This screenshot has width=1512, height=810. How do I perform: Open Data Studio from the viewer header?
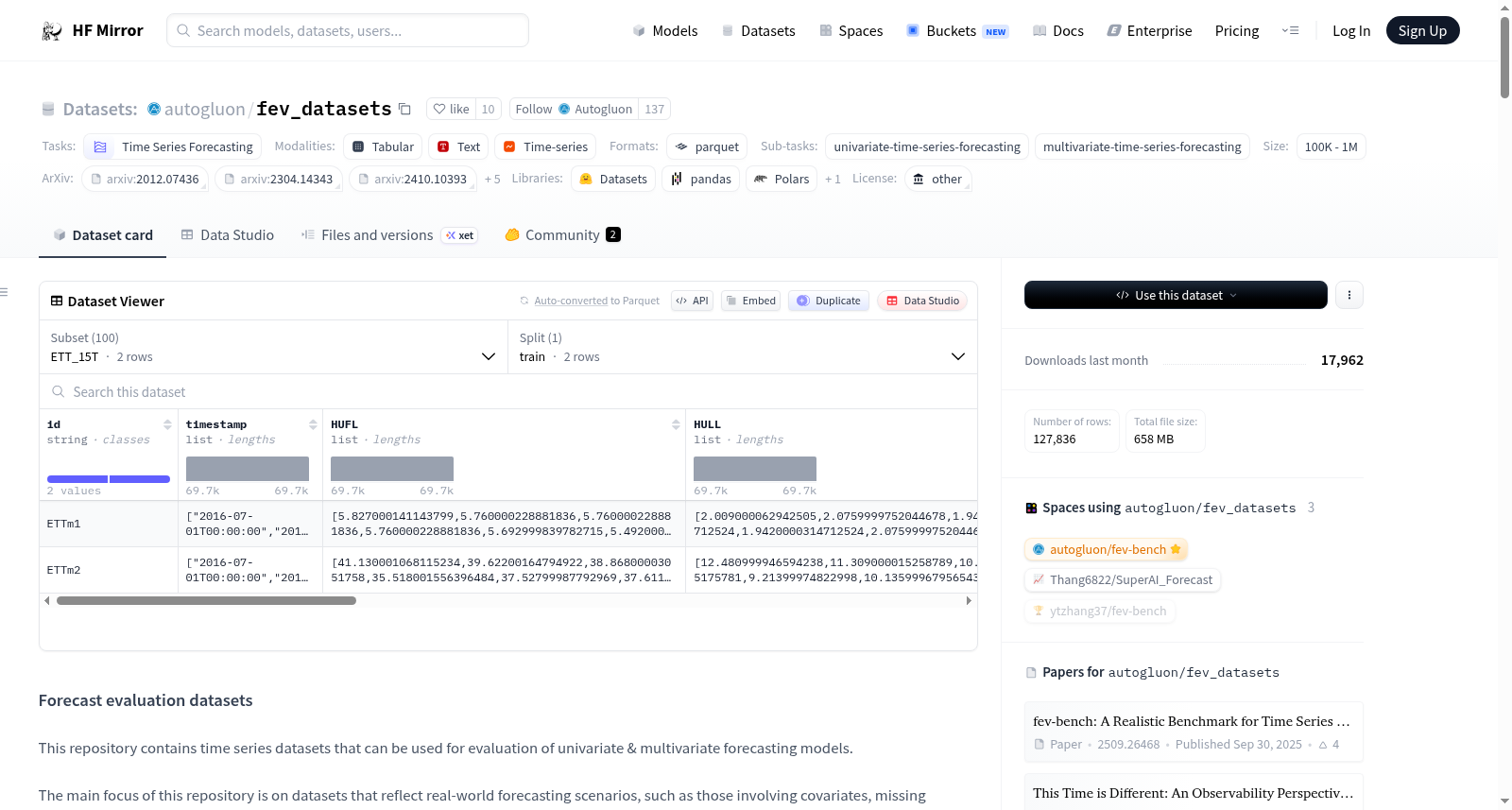[922, 301]
